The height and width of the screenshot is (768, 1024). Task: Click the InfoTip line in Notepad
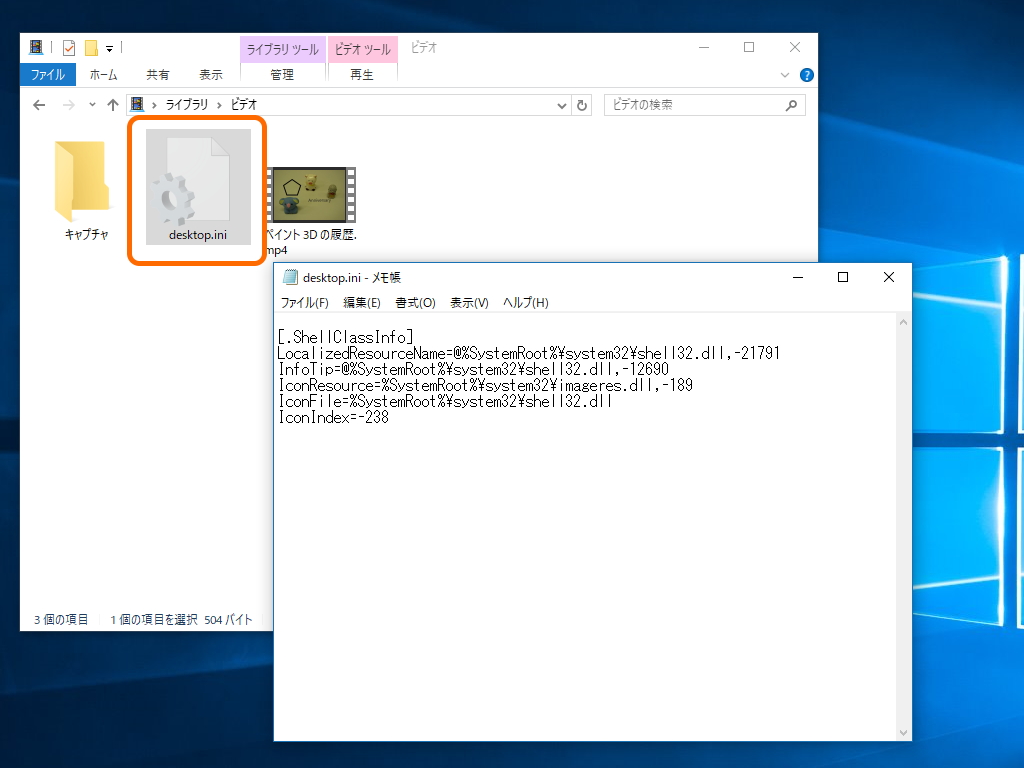pyautogui.click(x=473, y=369)
